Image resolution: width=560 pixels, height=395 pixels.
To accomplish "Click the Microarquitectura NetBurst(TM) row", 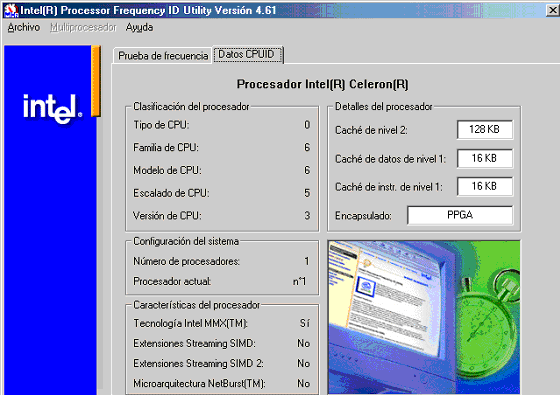I will 221,383.
